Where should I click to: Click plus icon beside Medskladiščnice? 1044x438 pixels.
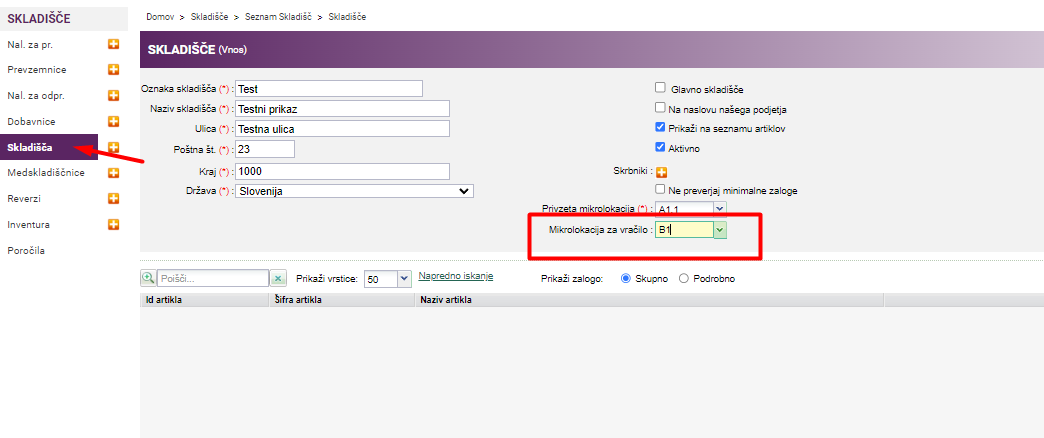pyautogui.click(x=113, y=173)
